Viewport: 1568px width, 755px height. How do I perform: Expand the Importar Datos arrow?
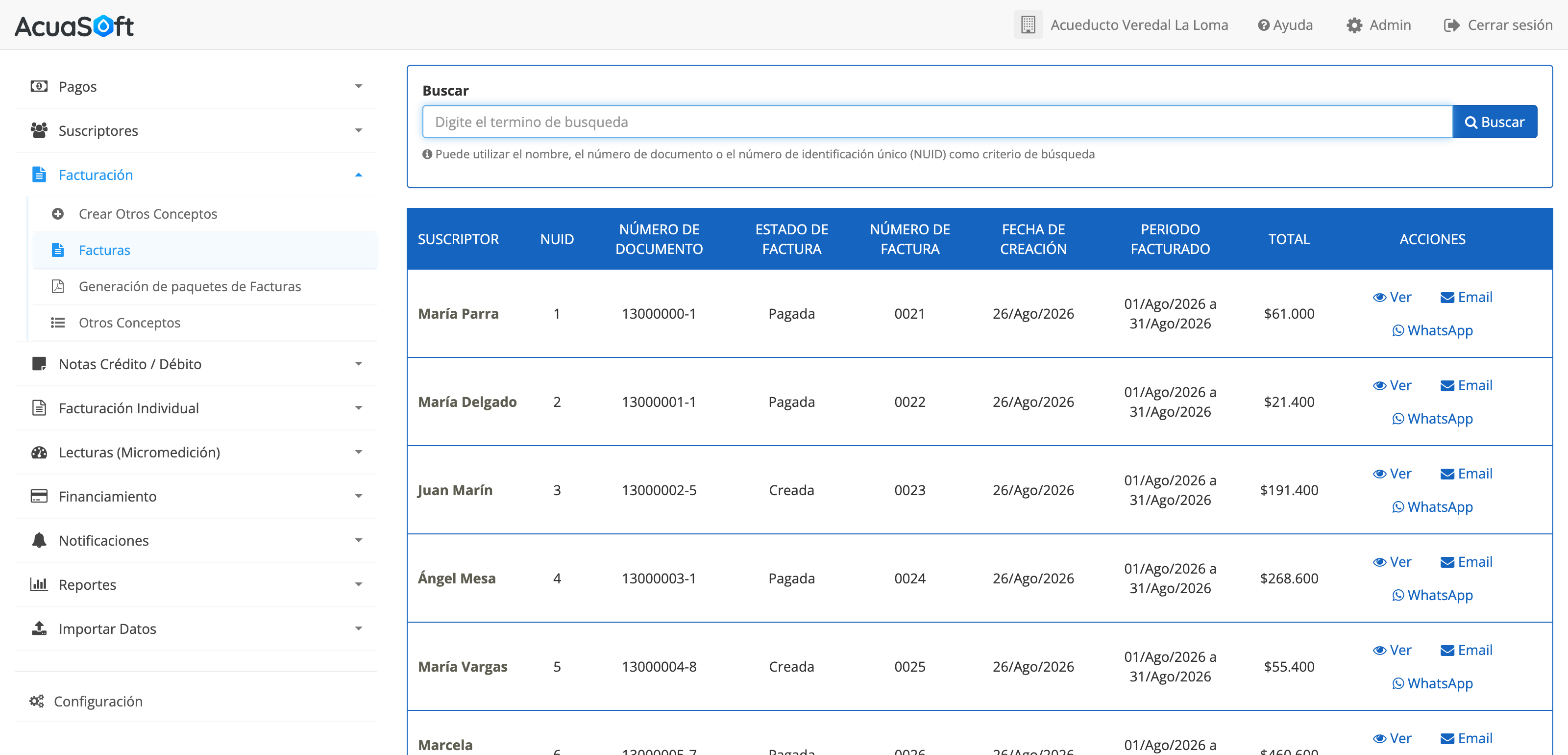pyautogui.click(x=359, y=629)
